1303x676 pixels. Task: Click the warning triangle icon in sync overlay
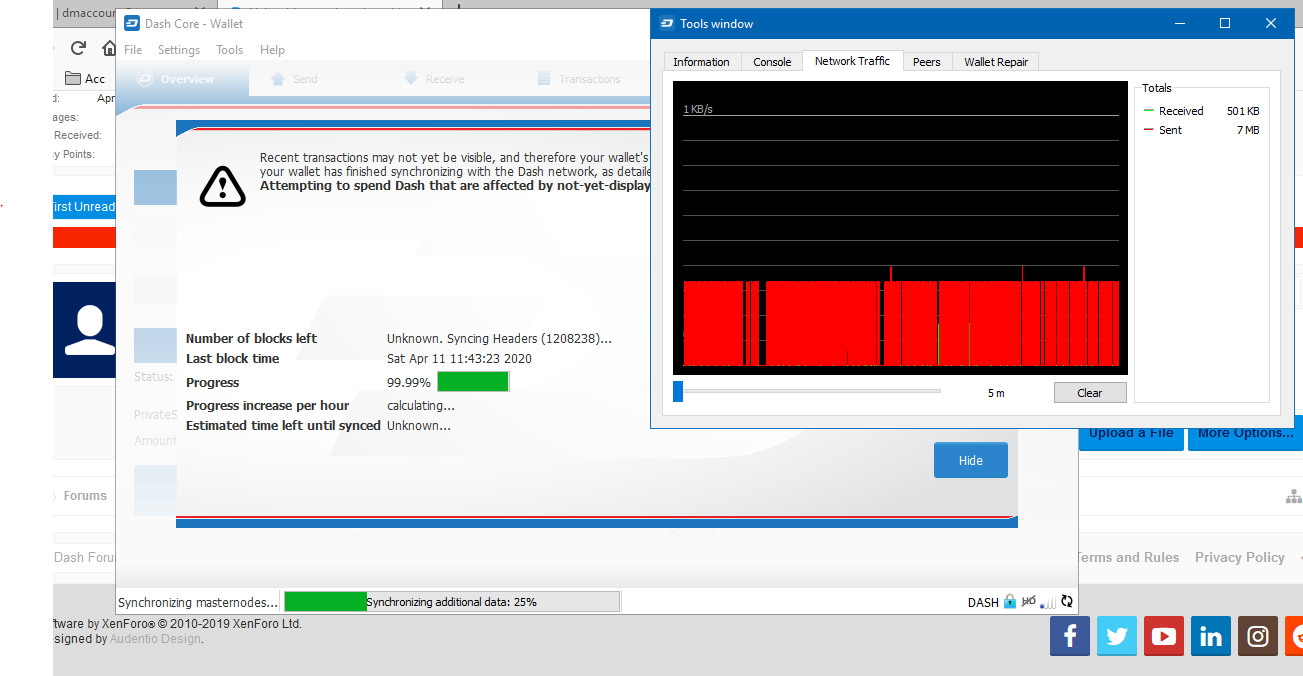coord(222,185)
